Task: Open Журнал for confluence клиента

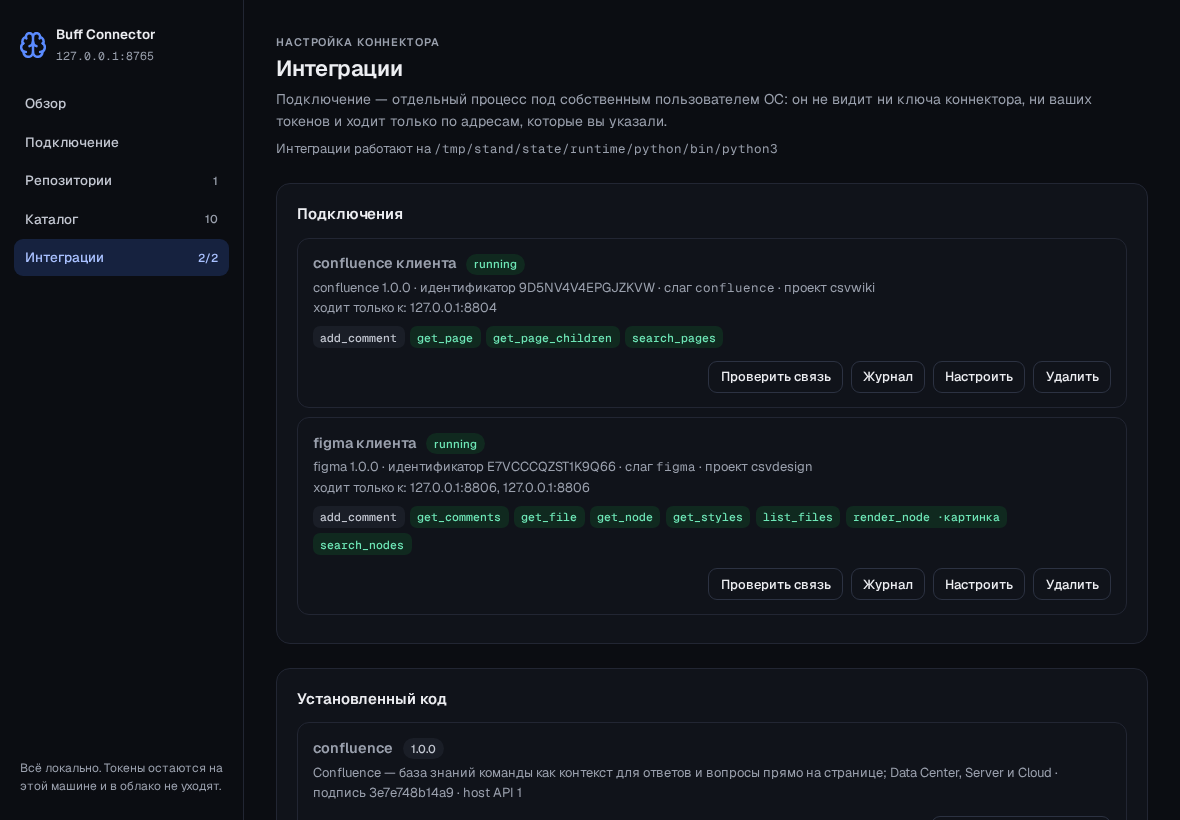Action: tap(887, 377)
